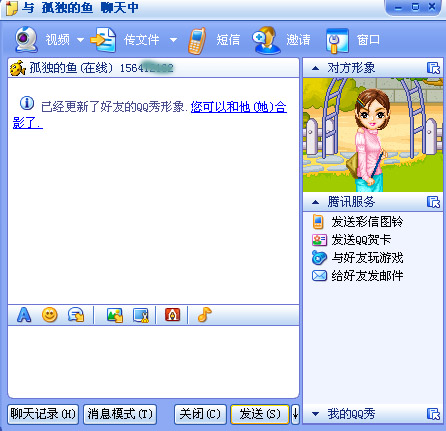Open the dropdown arrow next to 传文件
The height and width of the screenshot is (431, 446).
173,40
